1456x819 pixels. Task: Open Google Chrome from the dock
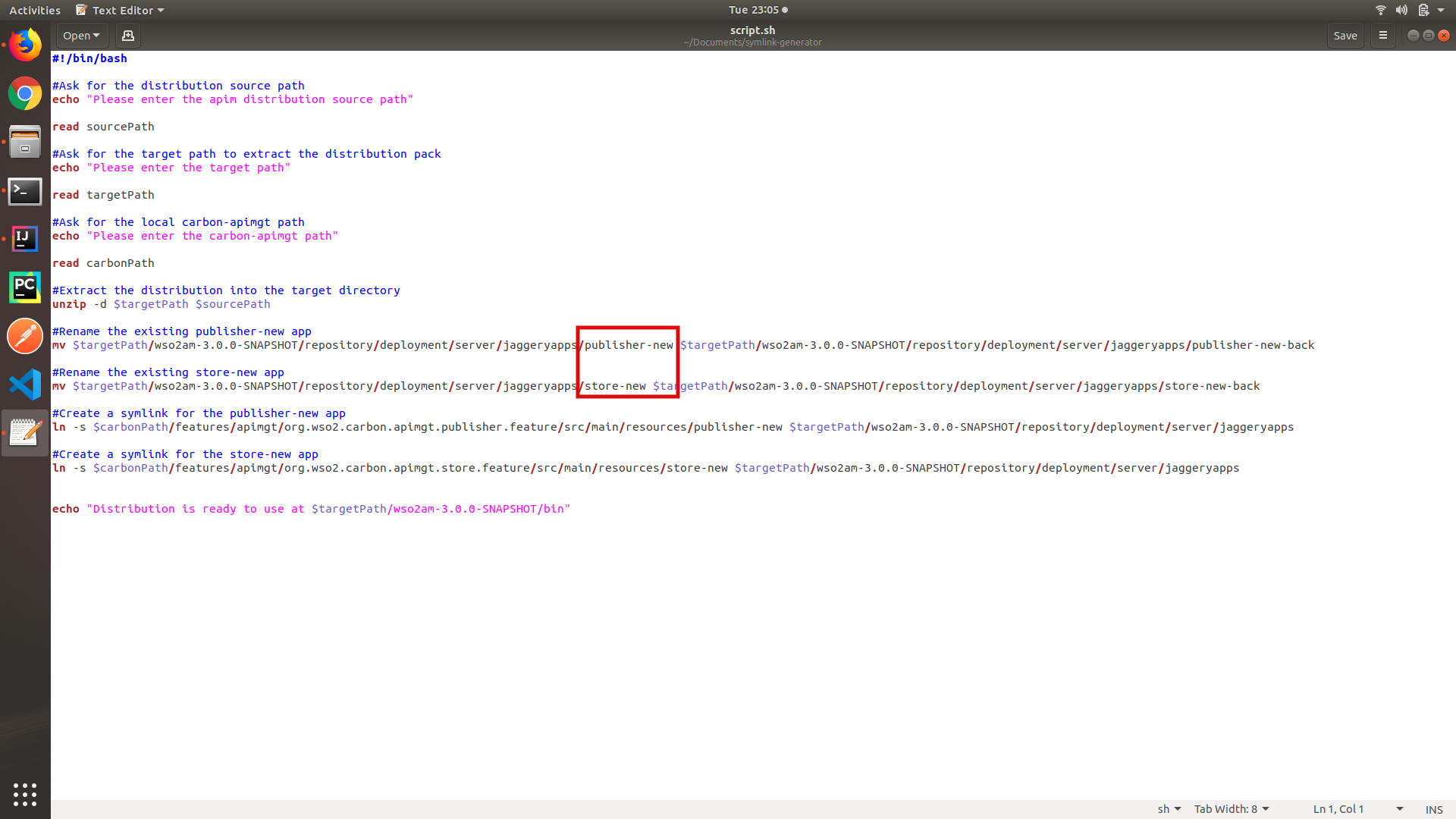pyautogui.click(x=25, y=94)
